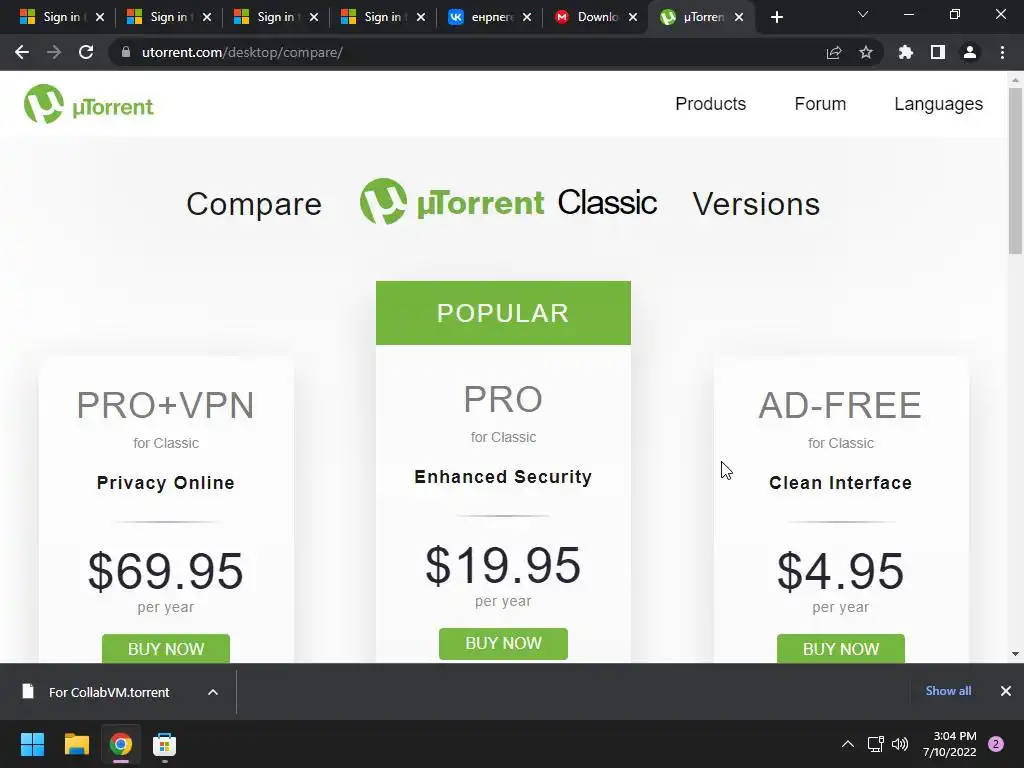Screen dimensions: 1024x768
Task: Buy the PRO+VPN plan
Action: coord(166,648)
